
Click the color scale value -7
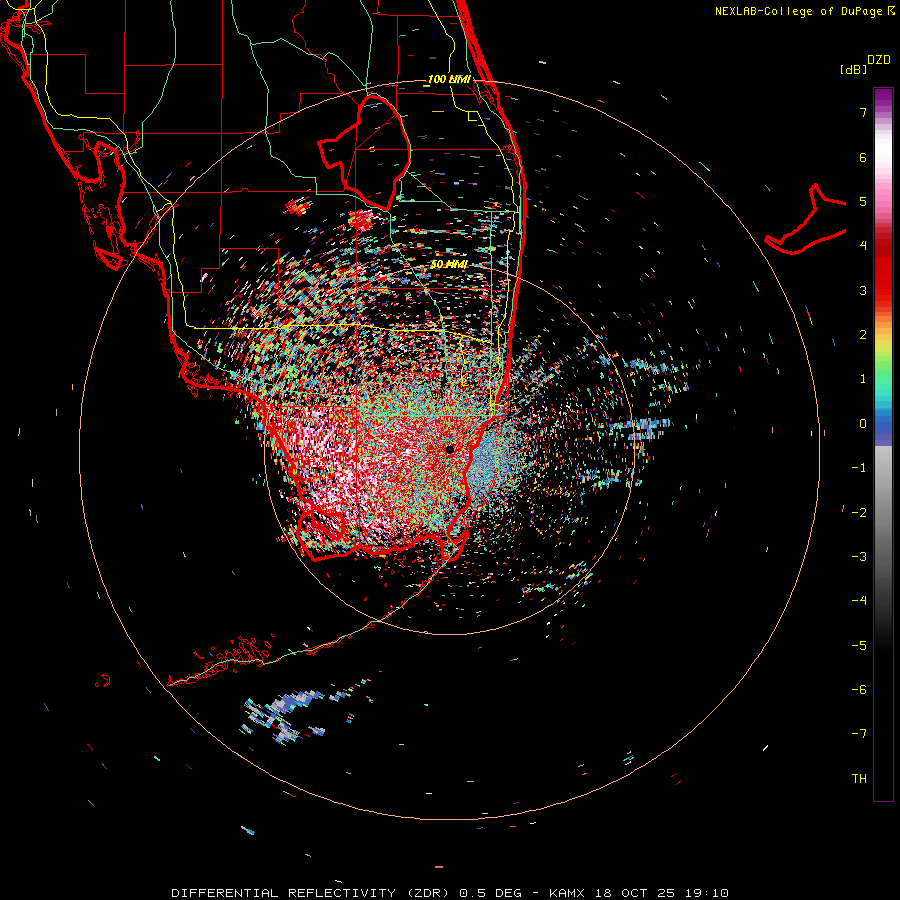pos(859,734)
